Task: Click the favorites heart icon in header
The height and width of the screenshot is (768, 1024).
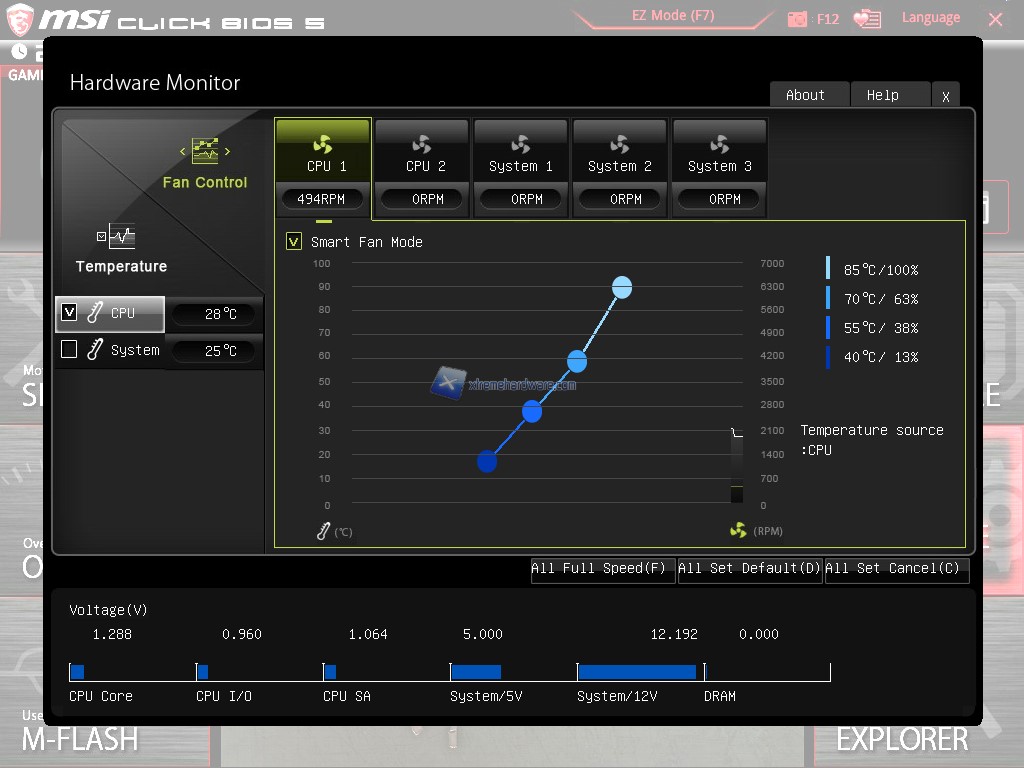Action: click(867, 19)
